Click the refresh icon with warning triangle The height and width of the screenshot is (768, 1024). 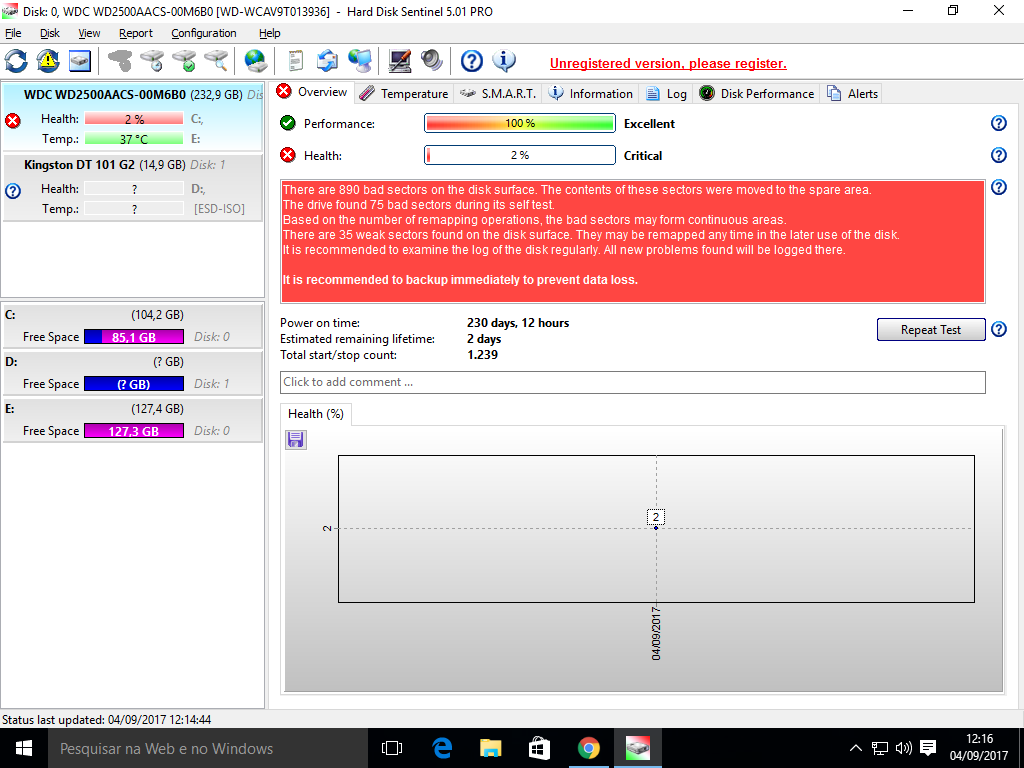48,61
